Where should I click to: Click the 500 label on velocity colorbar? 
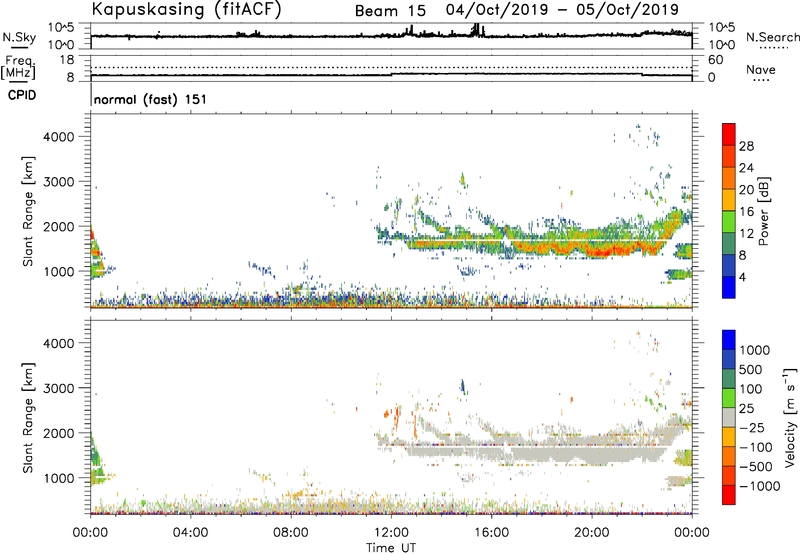(x=751, y=370)
